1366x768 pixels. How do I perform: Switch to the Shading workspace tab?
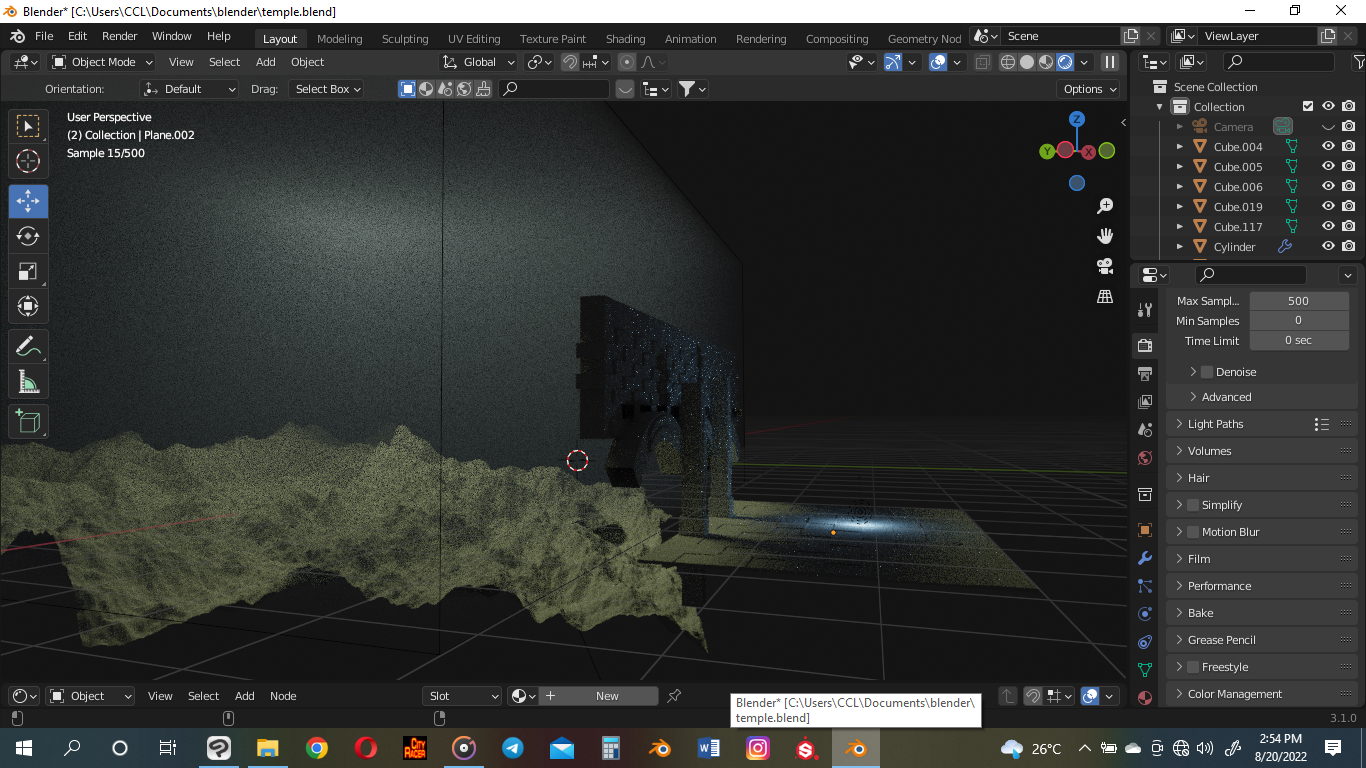[x=625, y=39]
